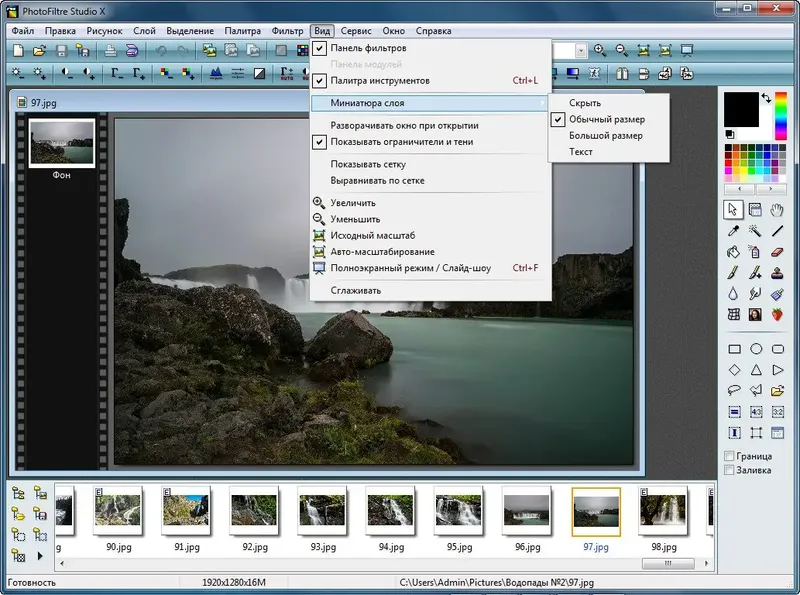Uncheck Панель фильтров in the menu
This screenshot has width=800, height=595.
(x=368, y=48)
